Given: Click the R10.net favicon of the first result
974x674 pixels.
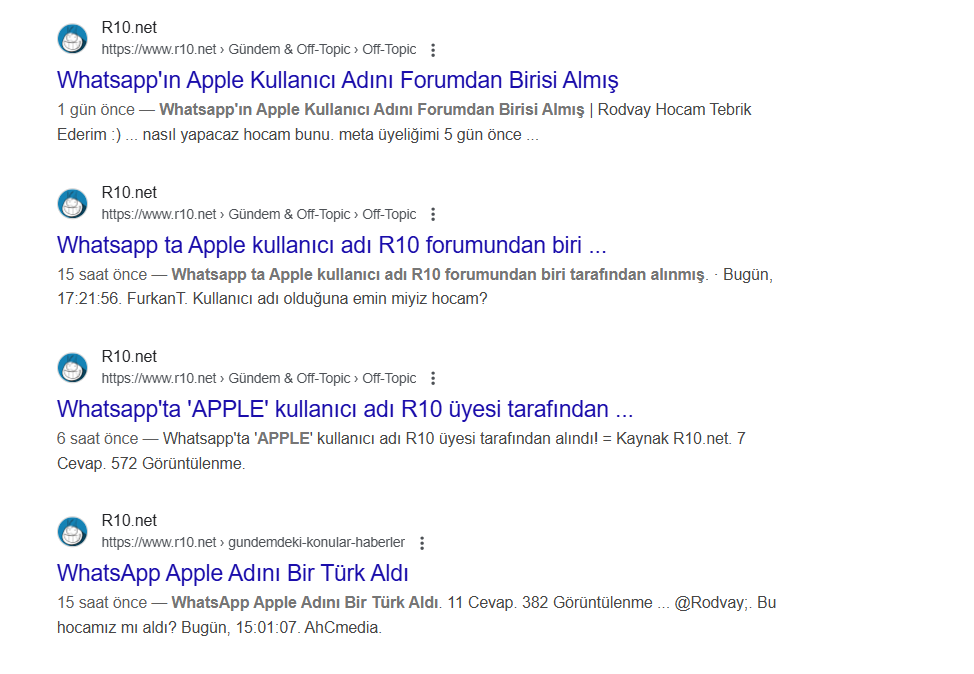Looking at the screenshot, I should tap(72, 38).
